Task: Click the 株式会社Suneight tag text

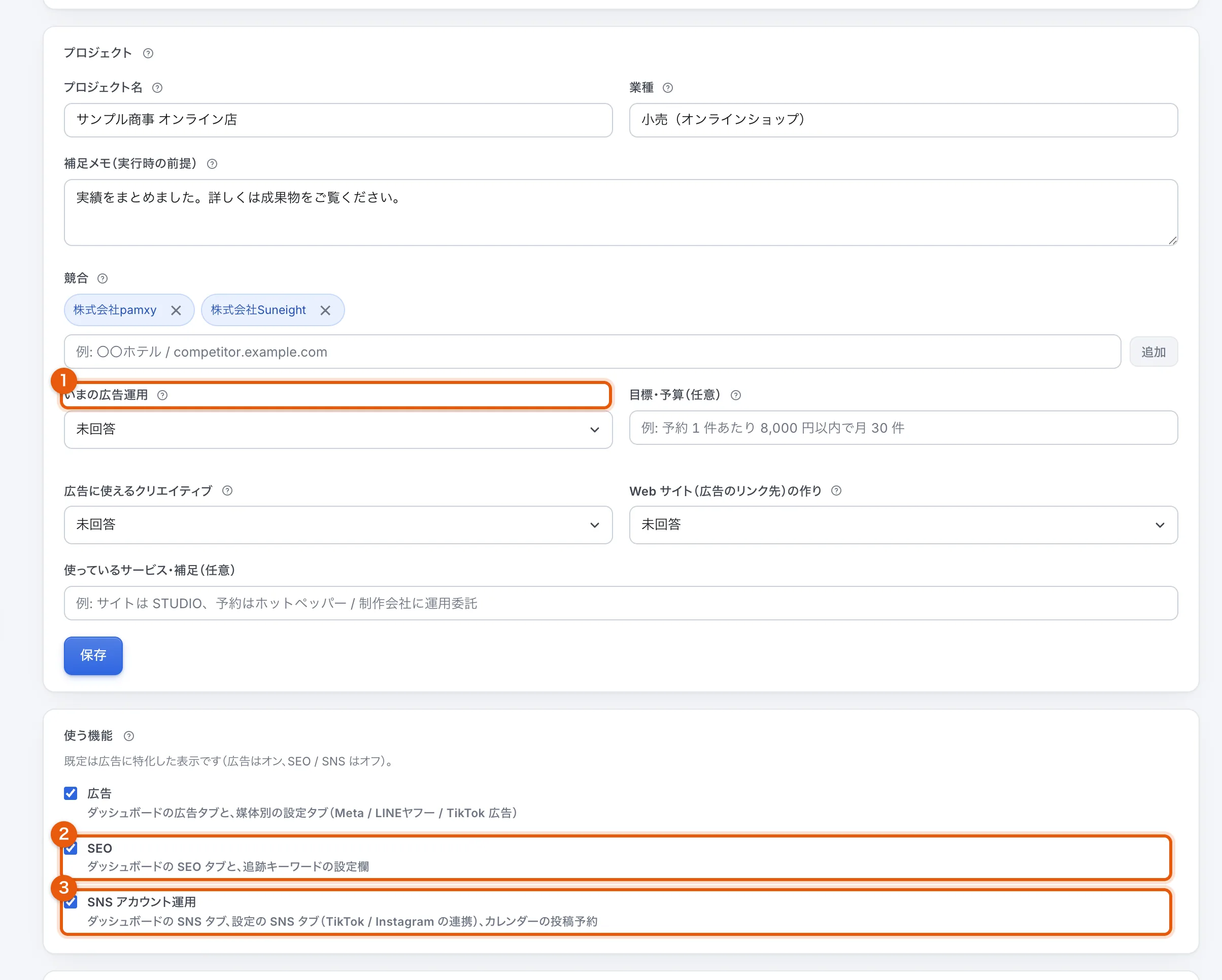Action: 258,310
